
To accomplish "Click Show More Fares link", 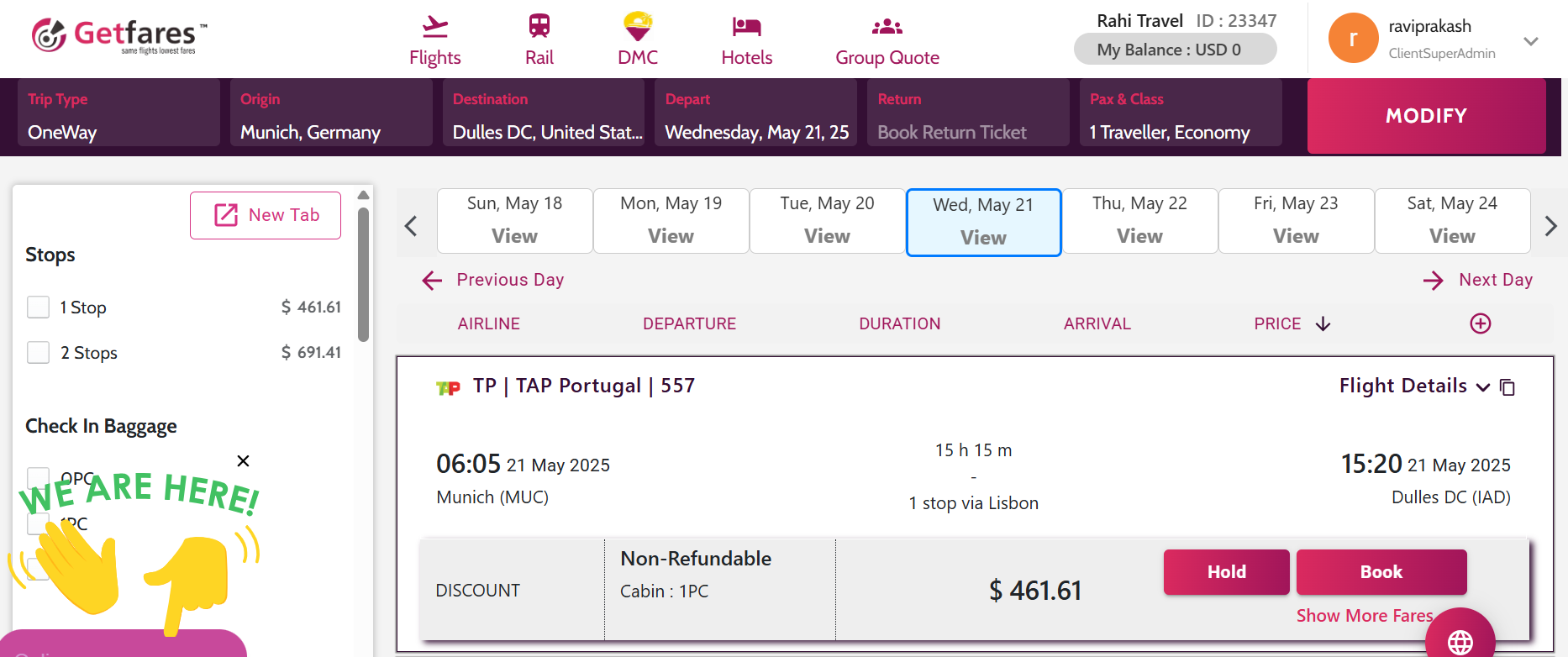I will 1363,616.
